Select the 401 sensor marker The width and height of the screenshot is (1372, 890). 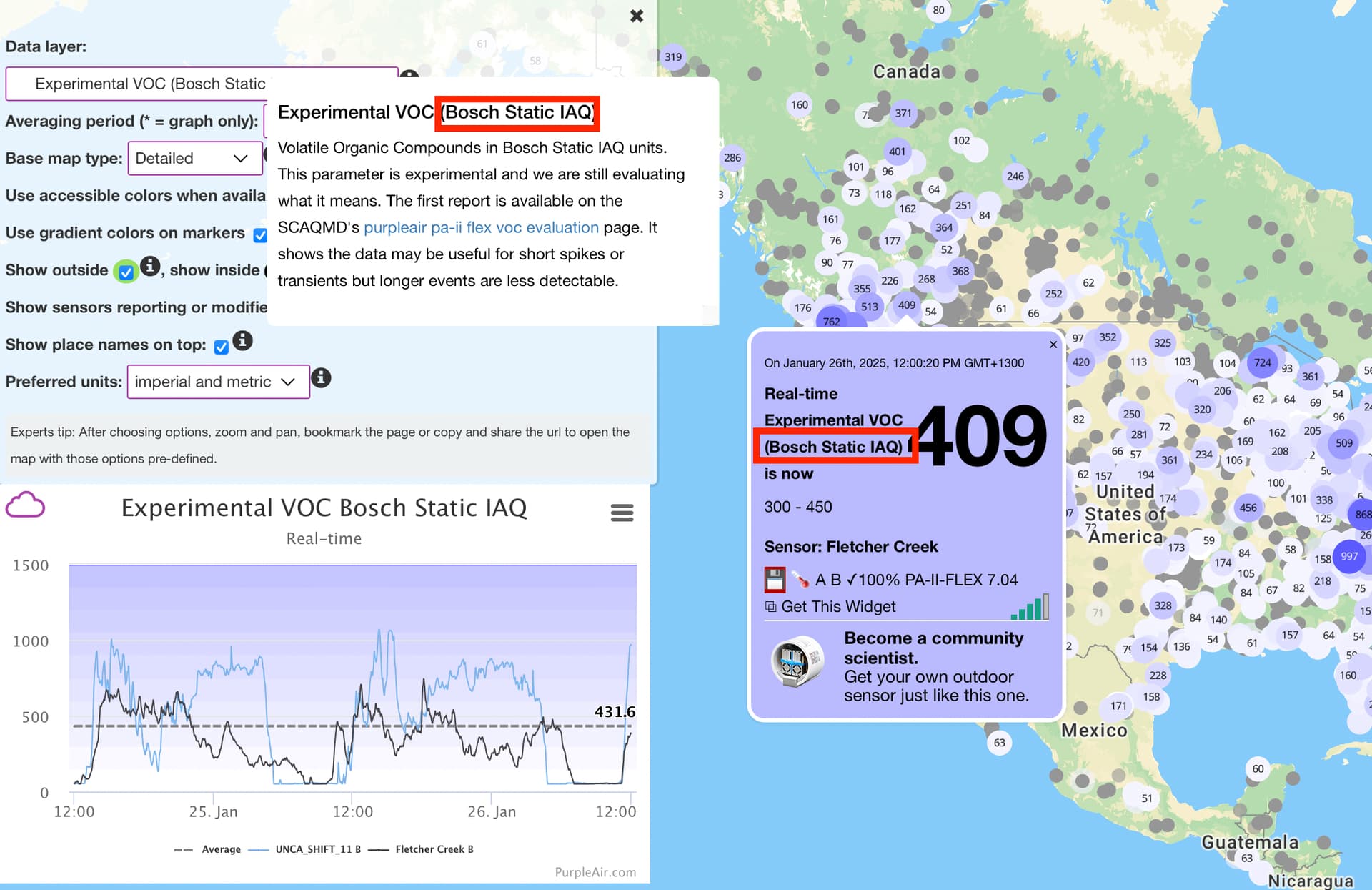pyautogui.click(x=898, y=152)
